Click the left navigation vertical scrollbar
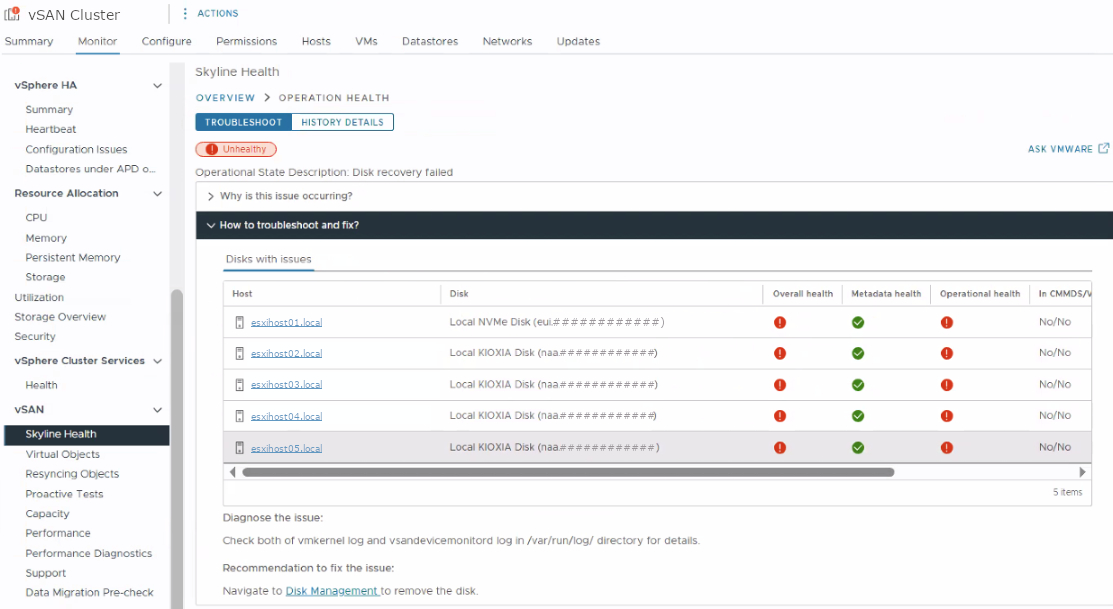This screenshot has height=609, width=1113. (177, 449)
